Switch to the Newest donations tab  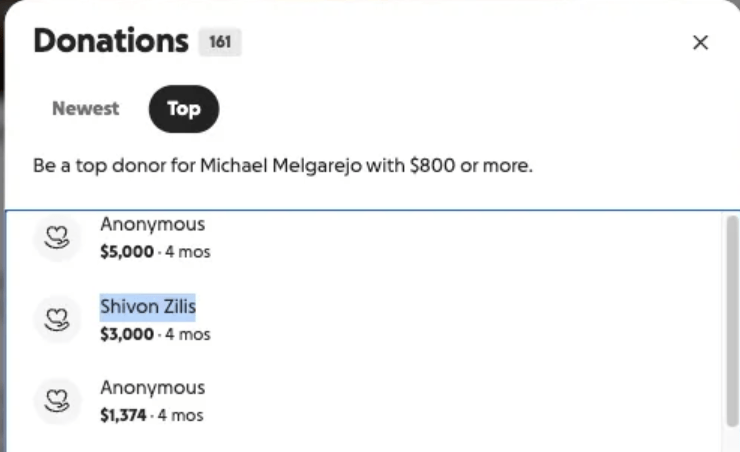click(x=85, y=109)
